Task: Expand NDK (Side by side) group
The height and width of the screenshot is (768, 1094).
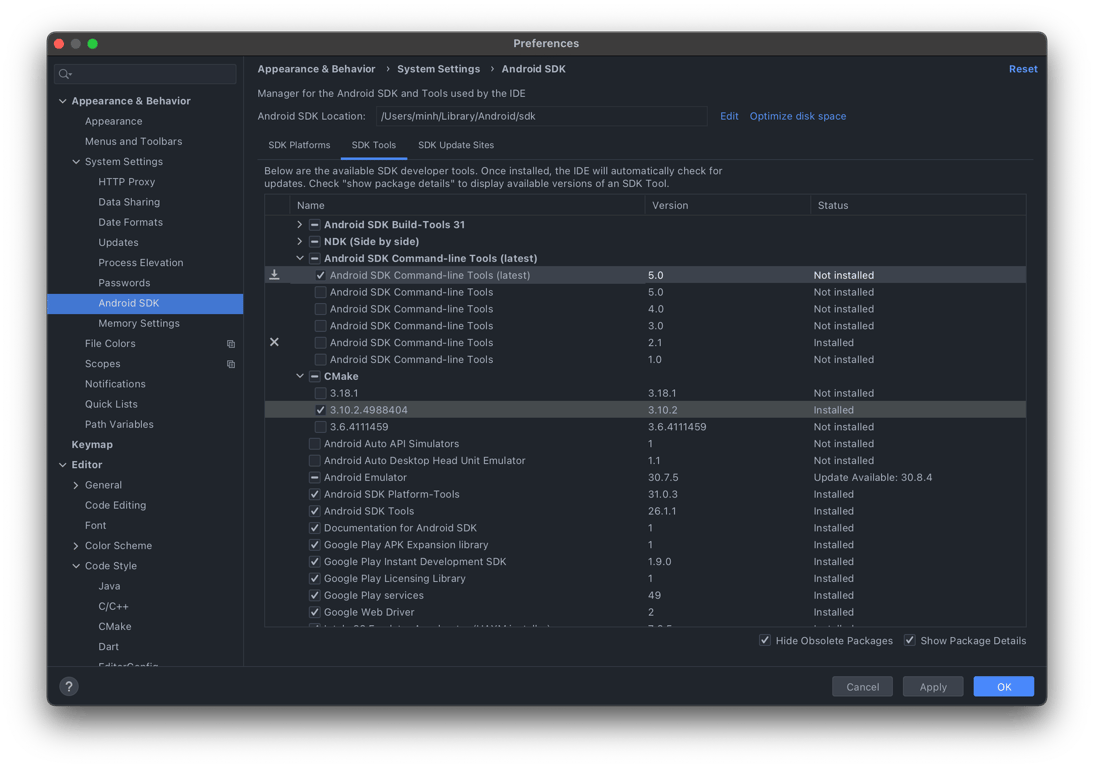Action: coord(300,241)
